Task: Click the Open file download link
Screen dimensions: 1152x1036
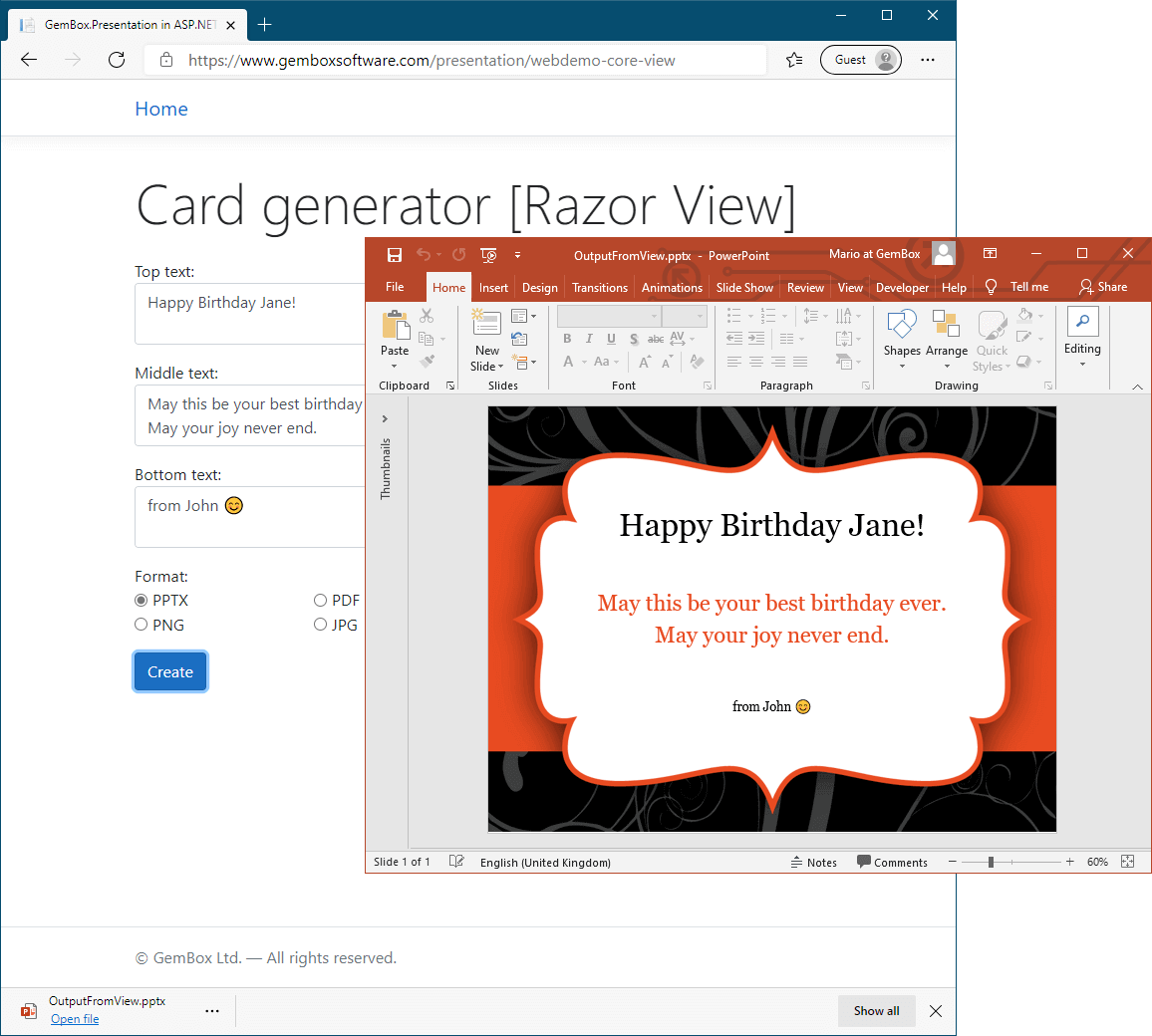Action: pos(75,1019)
